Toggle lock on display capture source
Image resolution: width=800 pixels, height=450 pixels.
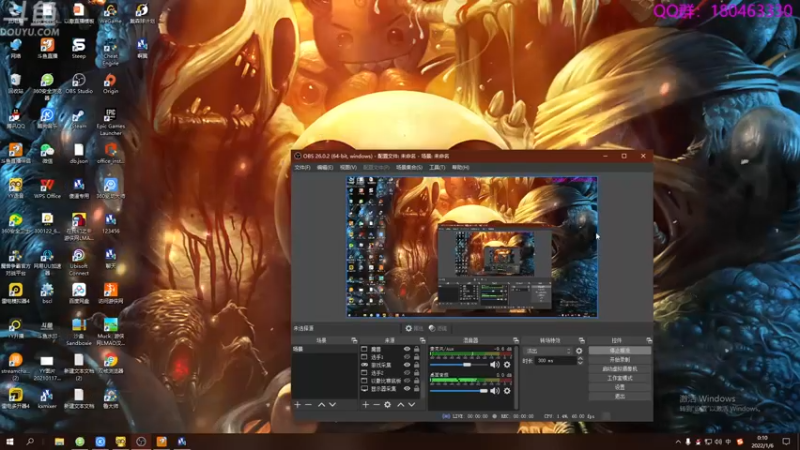(416, 389)
